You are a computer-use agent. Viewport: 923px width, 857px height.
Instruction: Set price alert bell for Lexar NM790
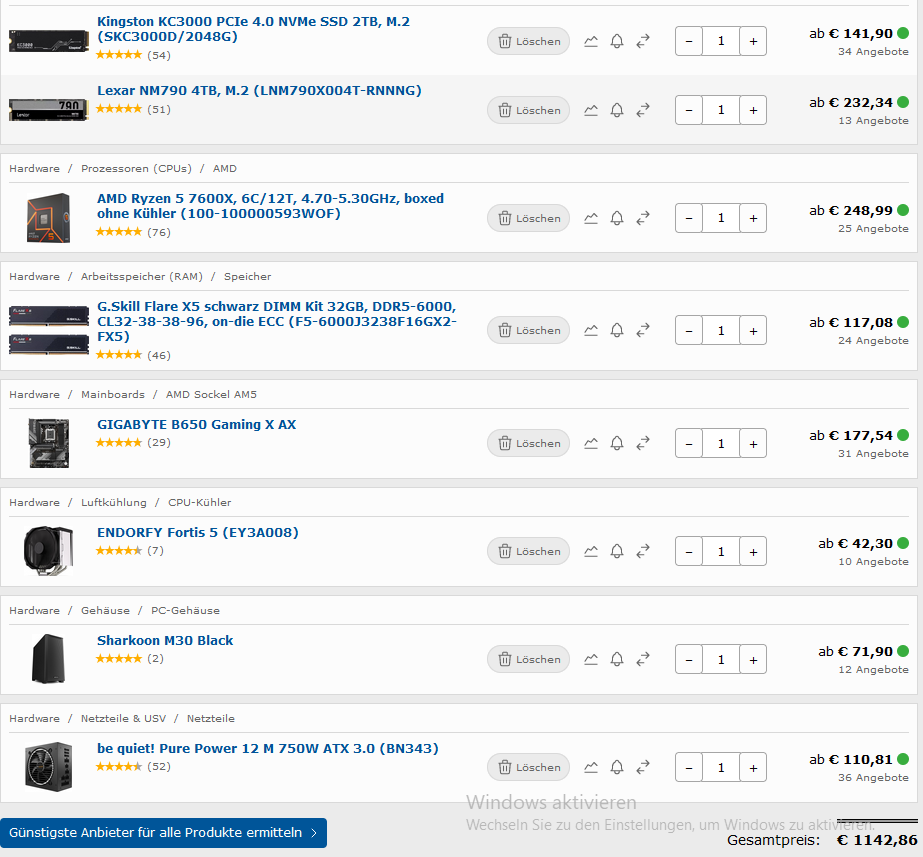pos(617,110)
